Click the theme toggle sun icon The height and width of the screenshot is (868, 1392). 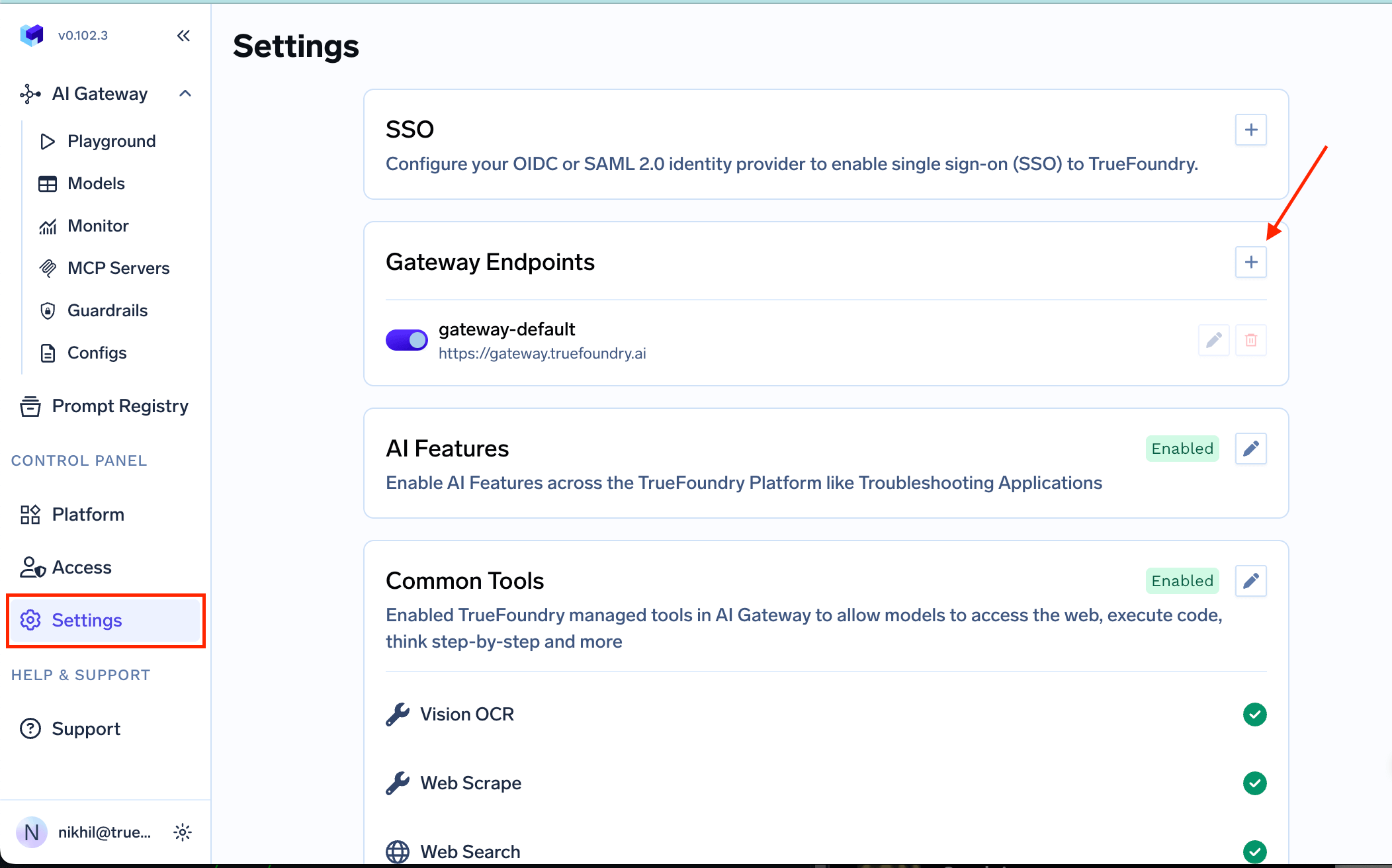(183, 832)
